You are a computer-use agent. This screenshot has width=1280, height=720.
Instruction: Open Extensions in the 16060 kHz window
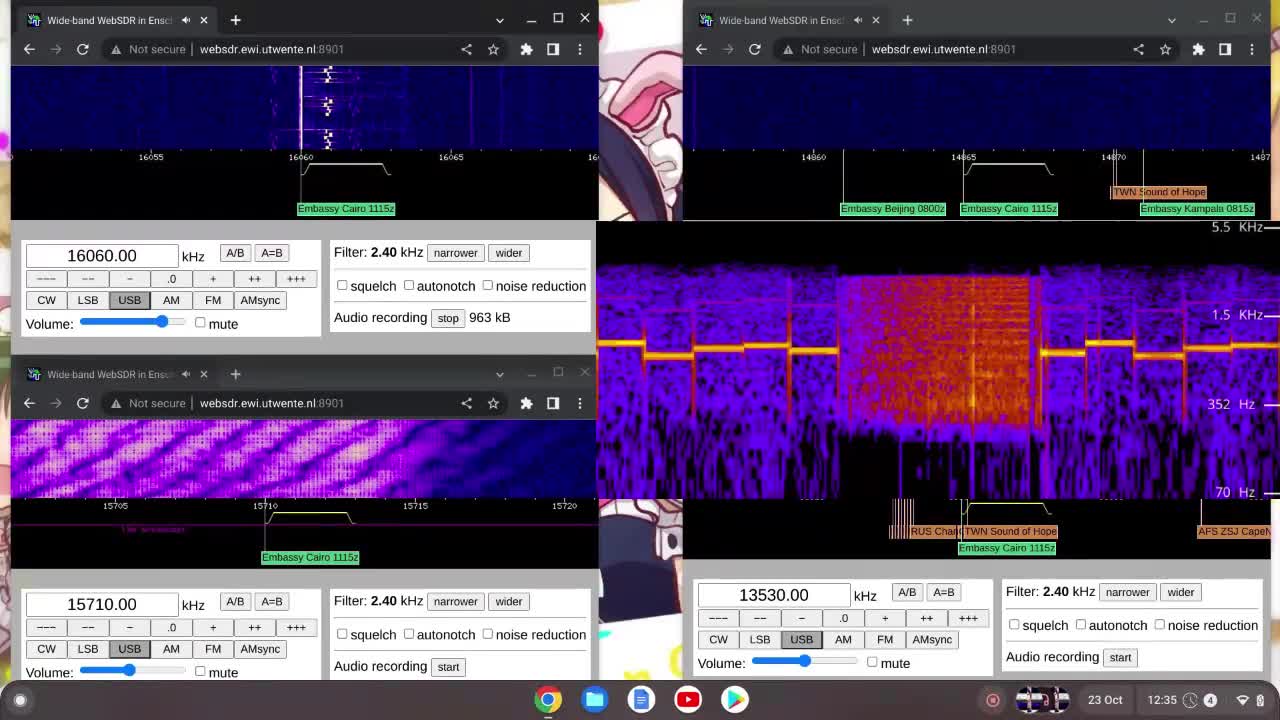click(x=526, y=49)
